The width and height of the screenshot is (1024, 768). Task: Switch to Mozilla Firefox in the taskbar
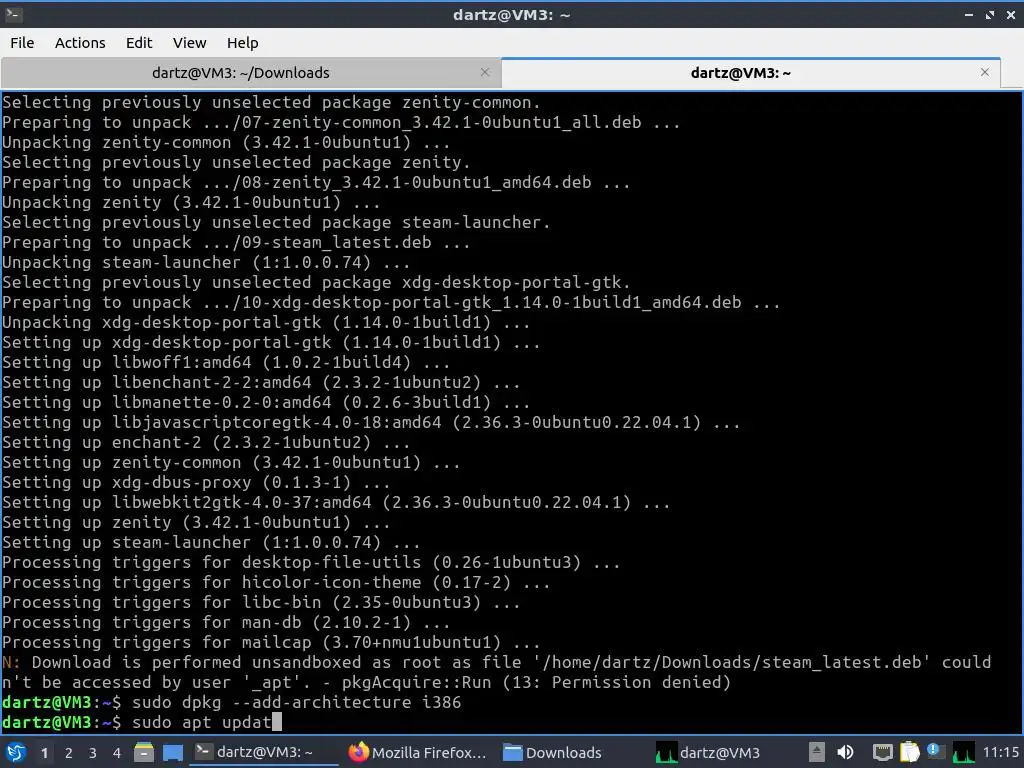click(x=418, y=752)
